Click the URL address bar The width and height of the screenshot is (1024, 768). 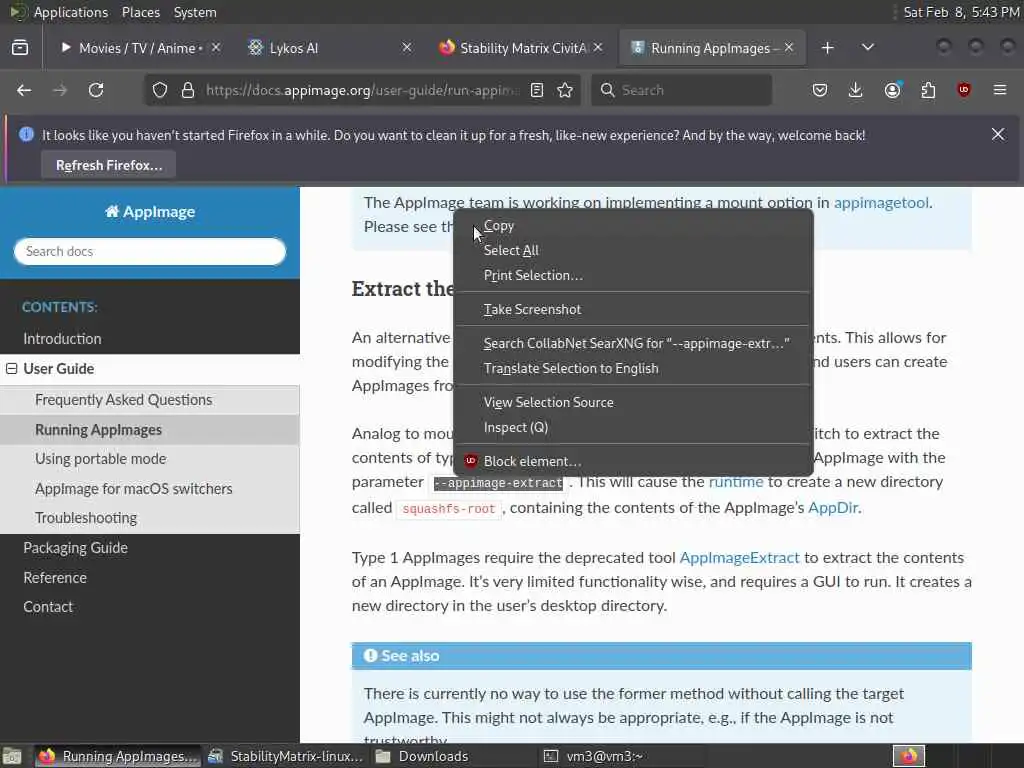[361, 90]
